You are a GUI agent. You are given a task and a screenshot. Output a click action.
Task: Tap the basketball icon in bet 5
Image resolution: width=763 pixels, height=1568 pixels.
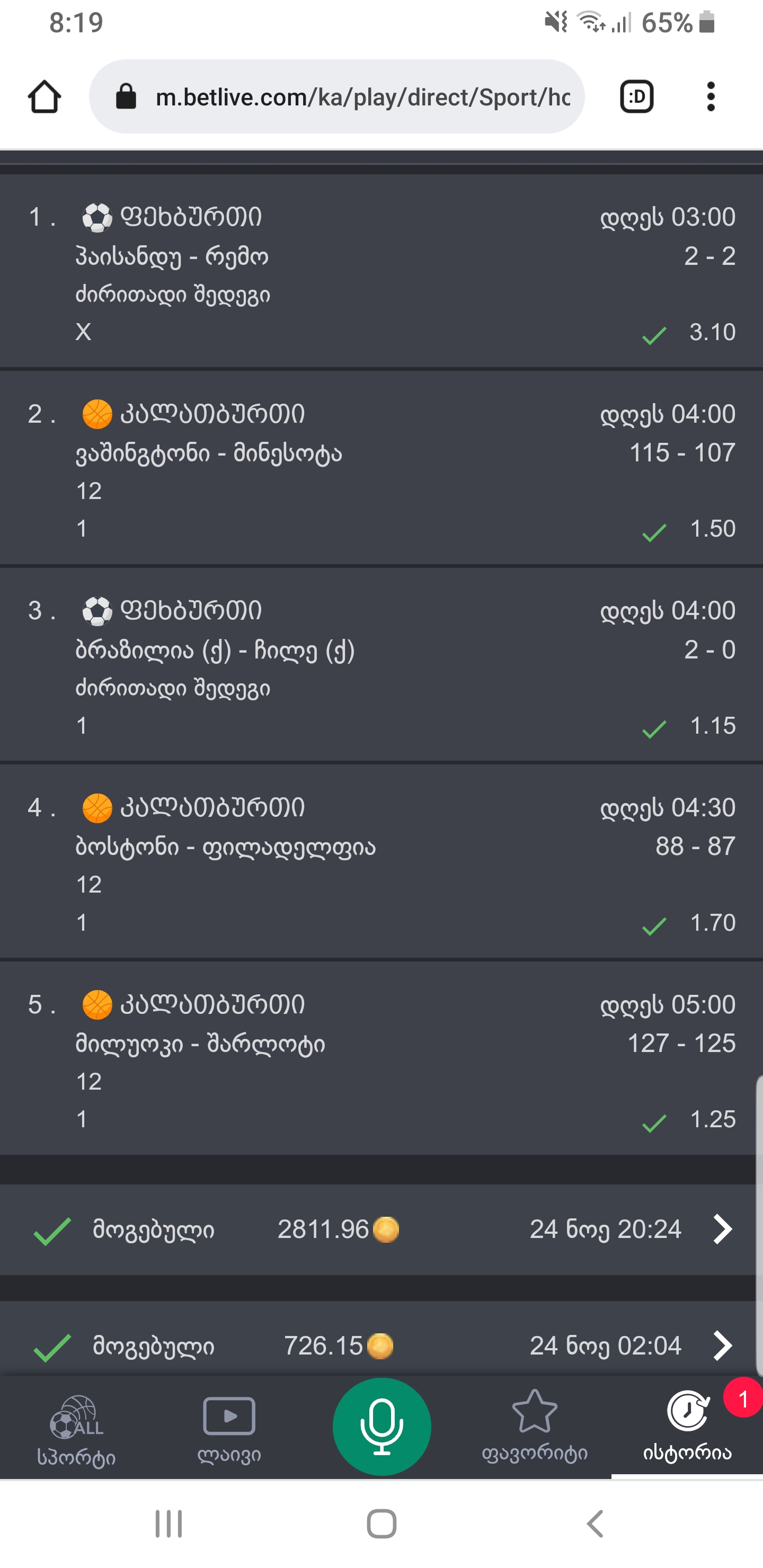(x=97, y=1004)
